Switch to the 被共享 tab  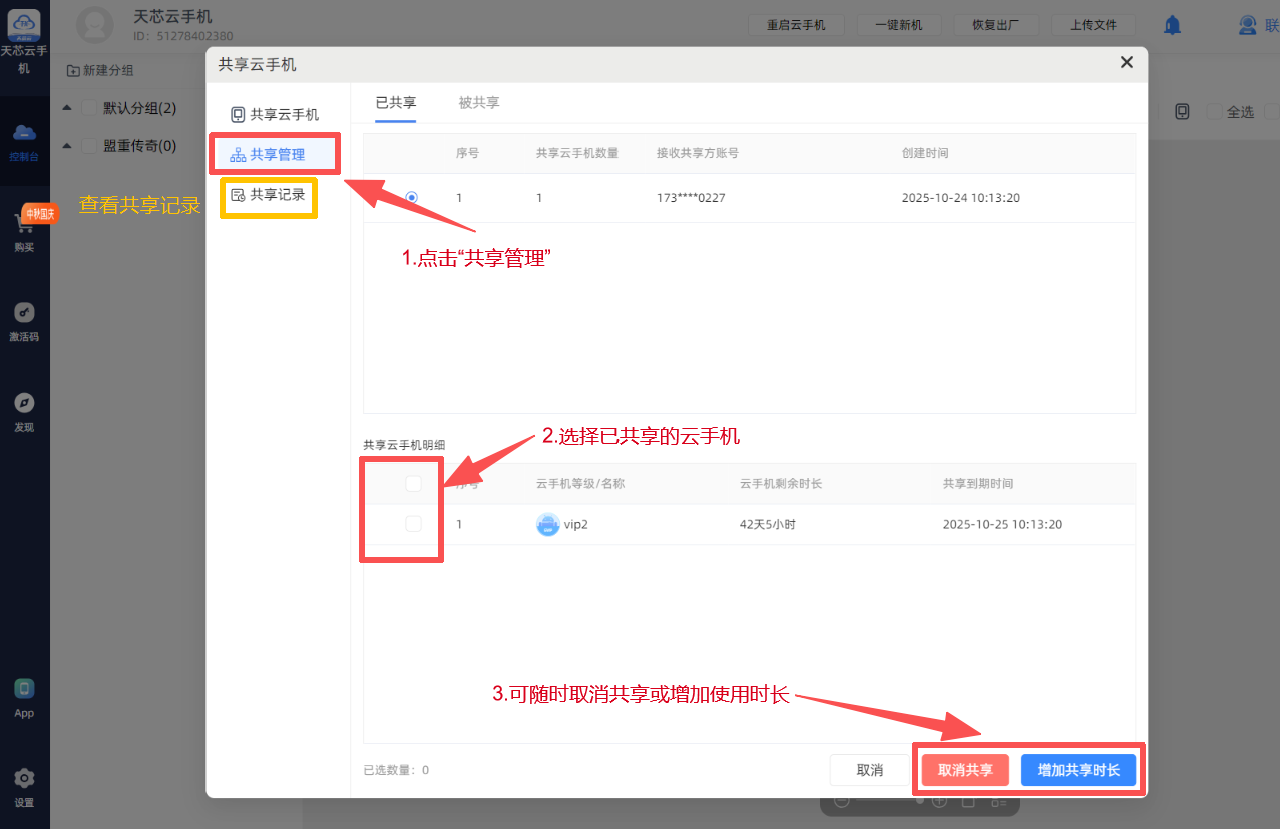(479, 102)
